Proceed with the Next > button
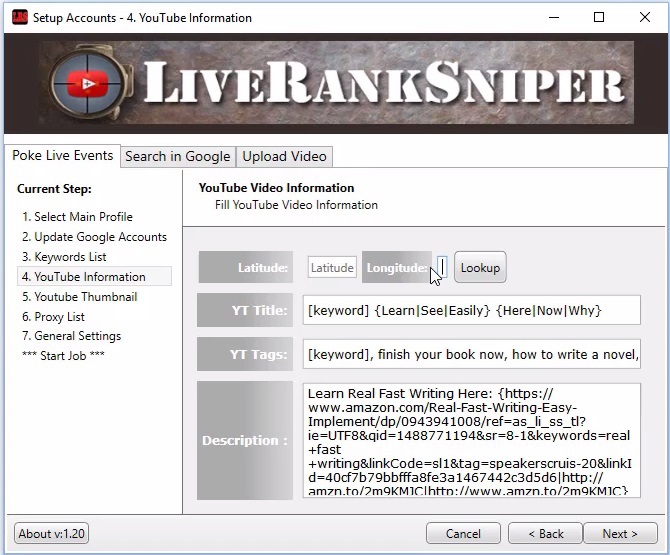Screen dimensions: 670x555 click(620, 534)
